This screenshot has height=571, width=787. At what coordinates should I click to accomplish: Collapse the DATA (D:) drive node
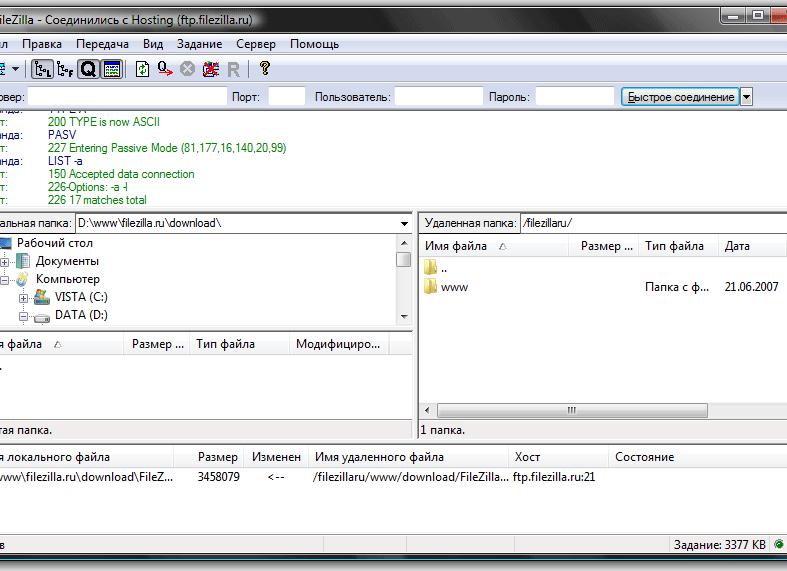point(23,316)
